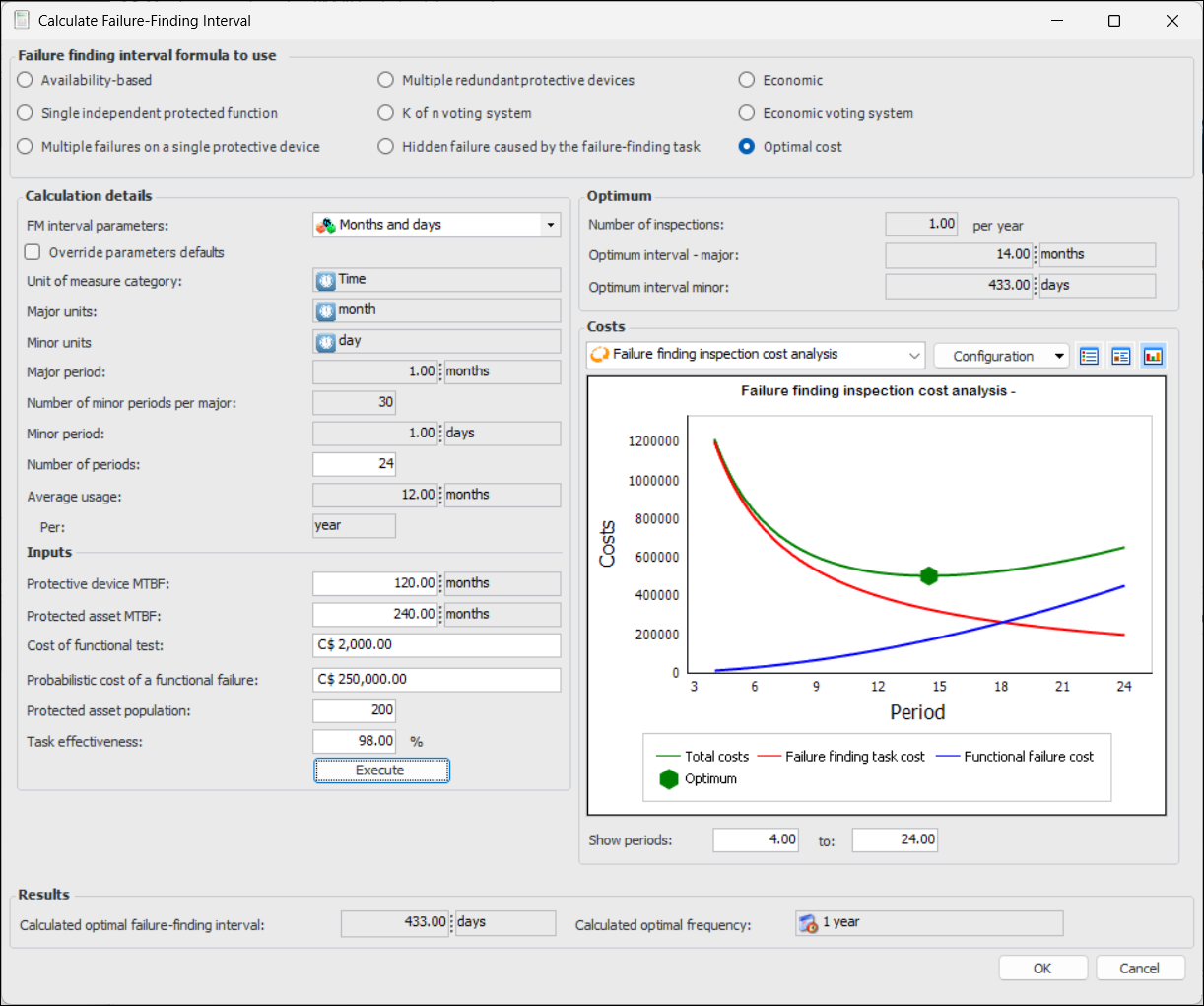Cancel the failure-finding interval dialog

click(1139, 969)
